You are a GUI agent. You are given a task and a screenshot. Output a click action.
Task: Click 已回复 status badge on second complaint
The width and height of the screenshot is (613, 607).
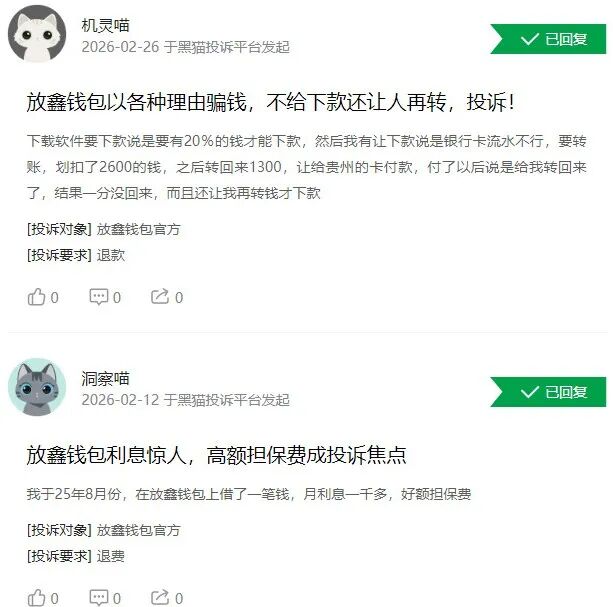(x=548, y=392)
